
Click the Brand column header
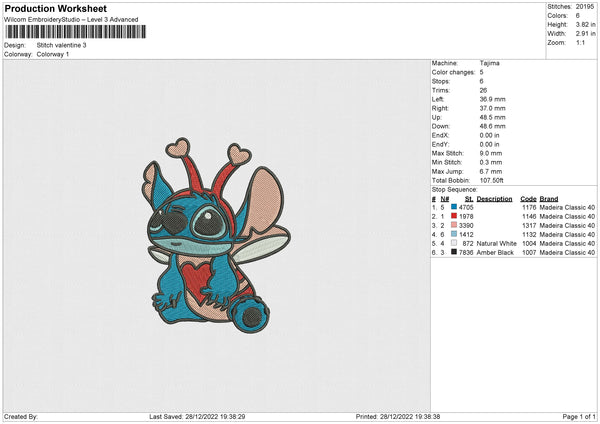(551, 198)
